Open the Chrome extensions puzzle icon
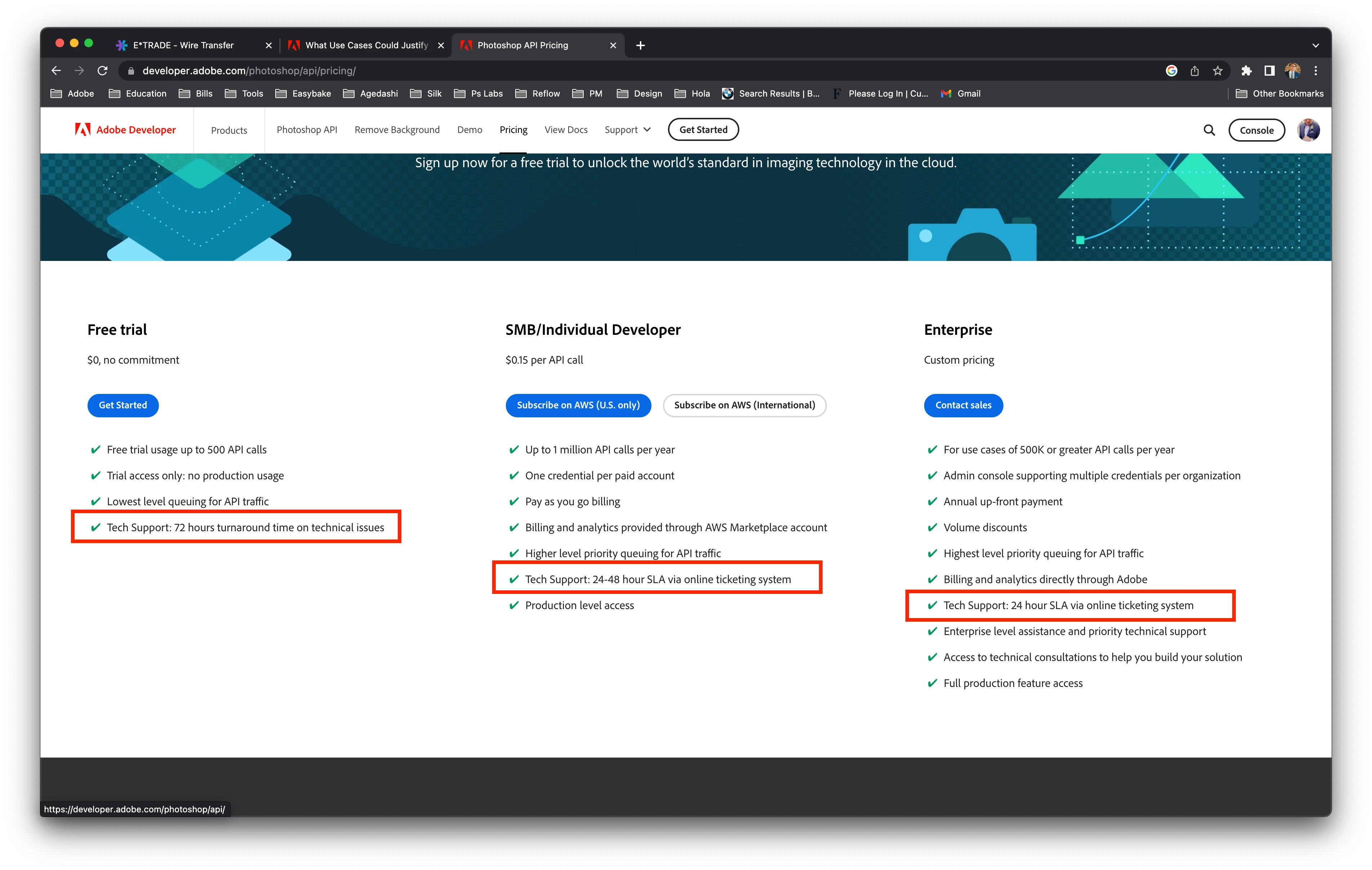The width and height of the screenshot is (1372, 870). coord(1247,71)
